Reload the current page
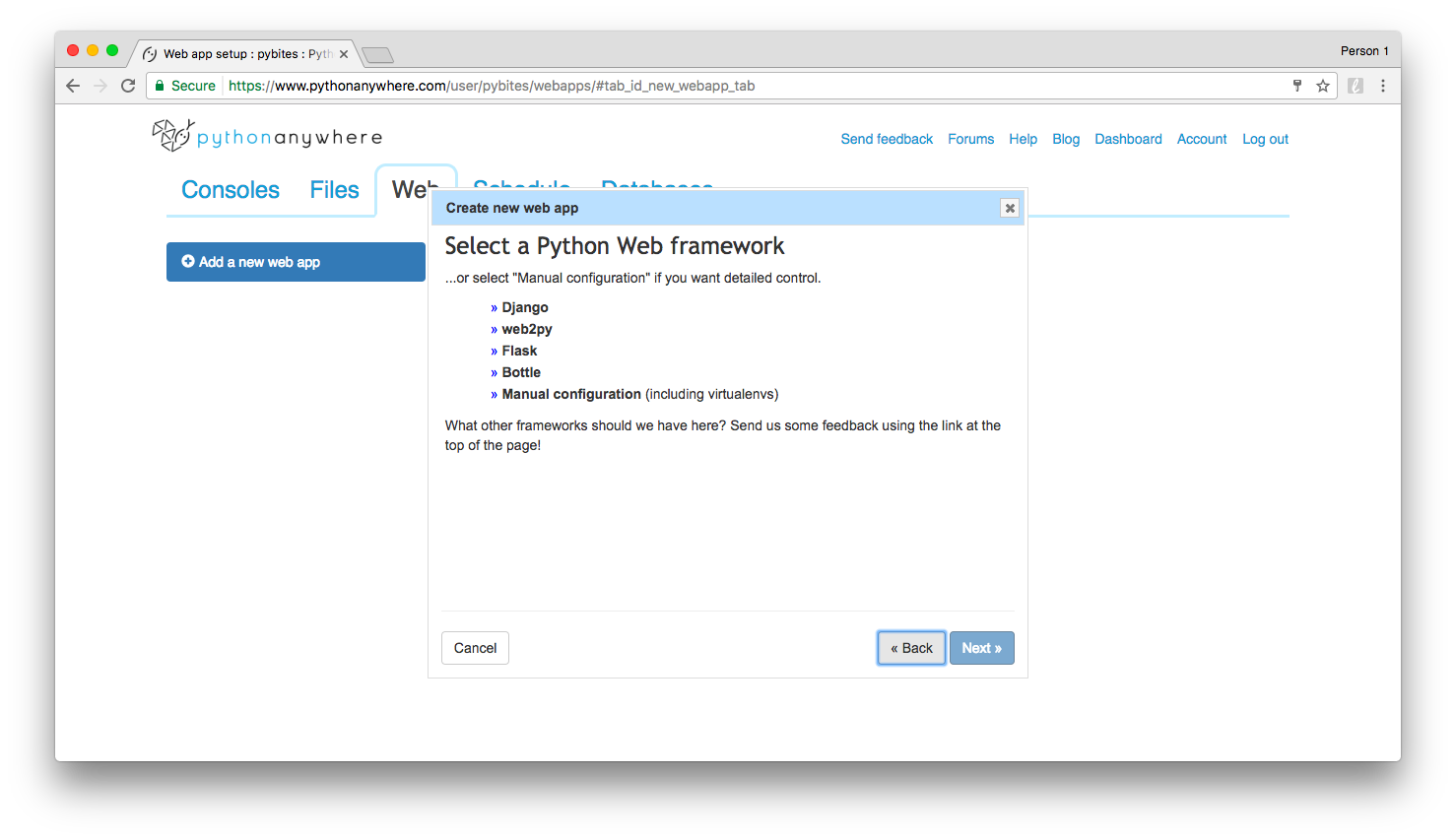The image size is (1456, 840). tap(128, 86)
